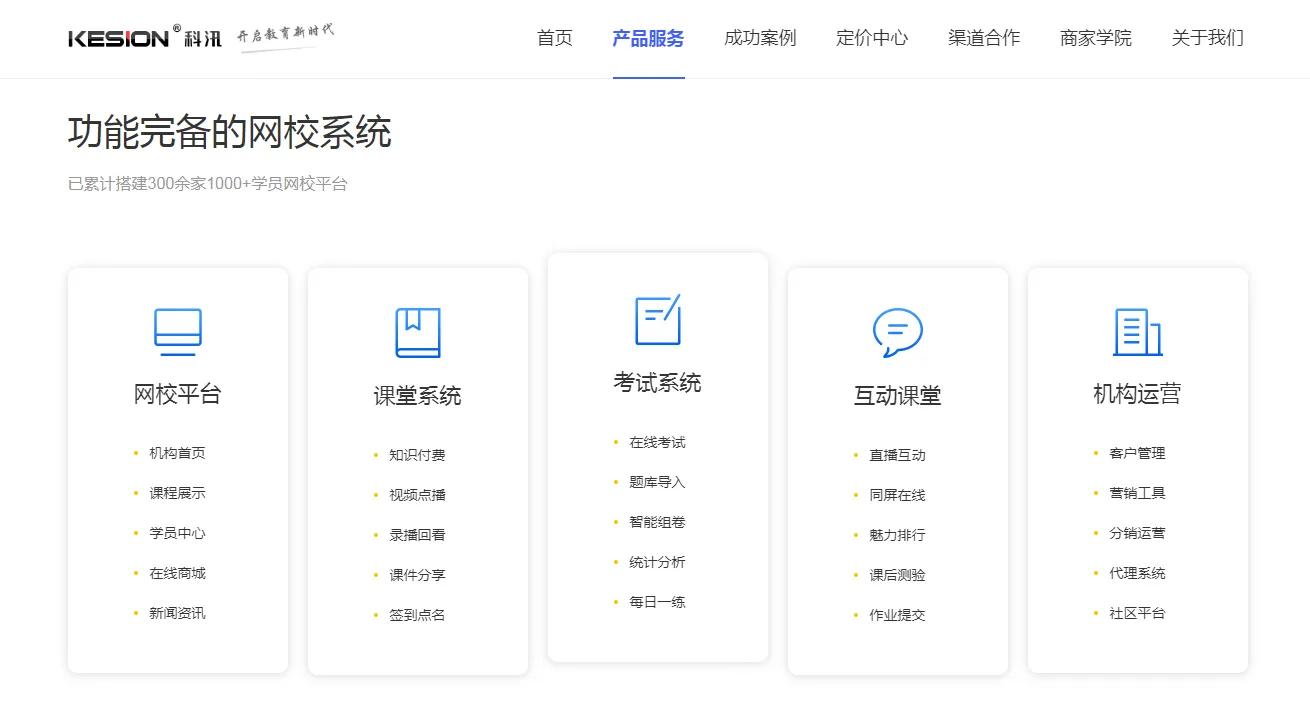Click the 关于我们 navigation link

tap(1207, 38)
